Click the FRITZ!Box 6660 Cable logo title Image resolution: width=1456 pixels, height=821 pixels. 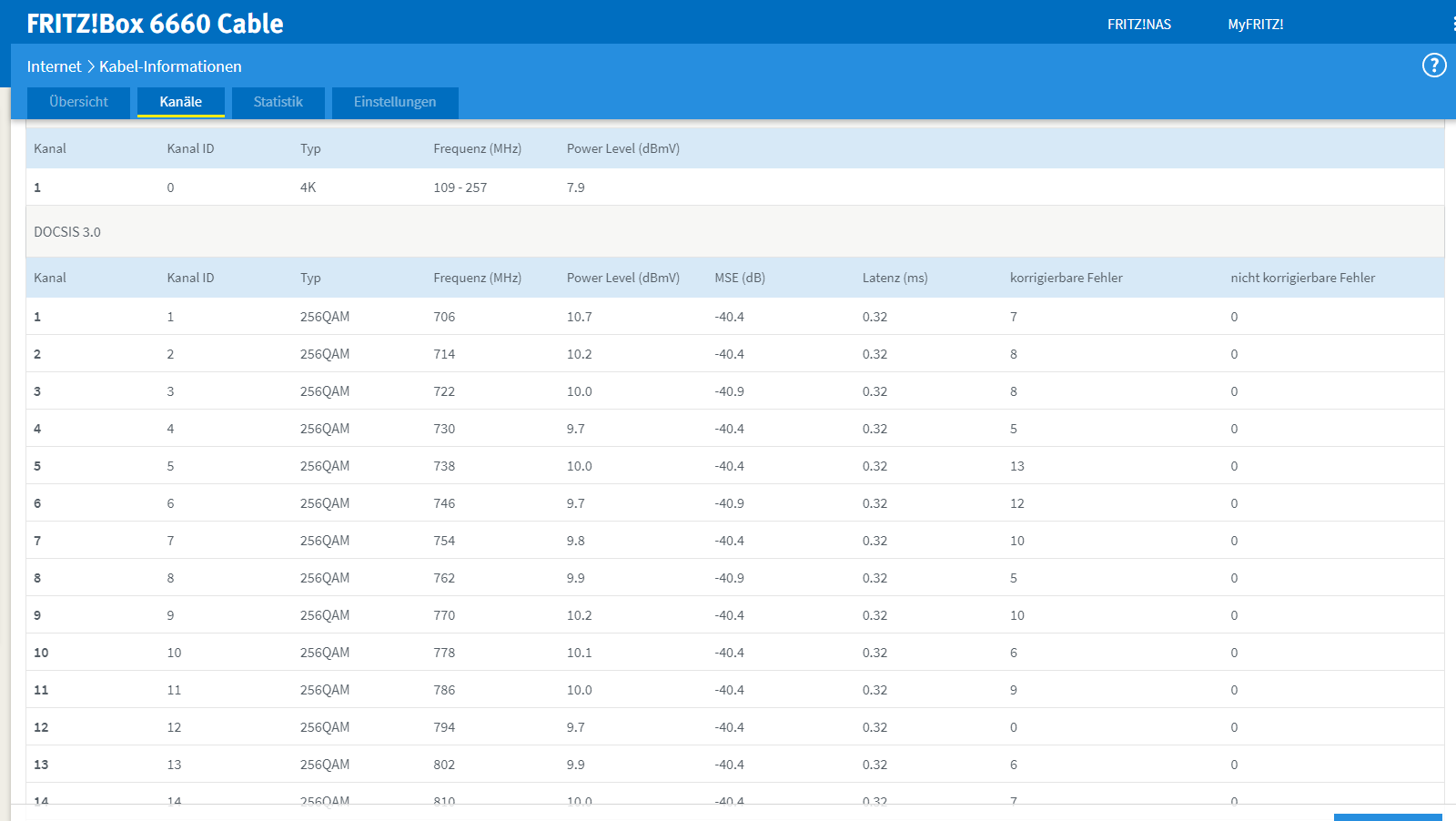coord(155,24)
